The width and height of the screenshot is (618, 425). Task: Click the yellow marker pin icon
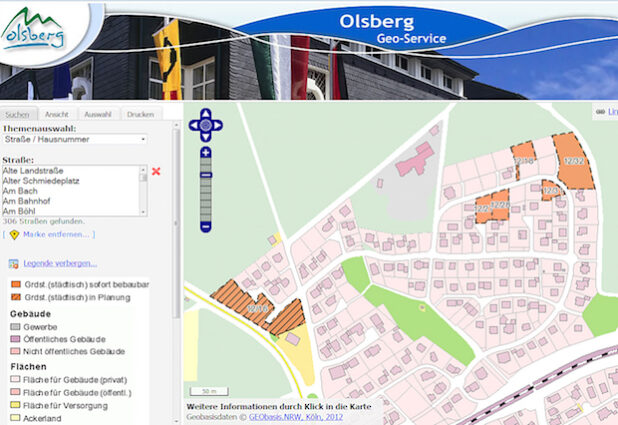click(x=14, y=235)
